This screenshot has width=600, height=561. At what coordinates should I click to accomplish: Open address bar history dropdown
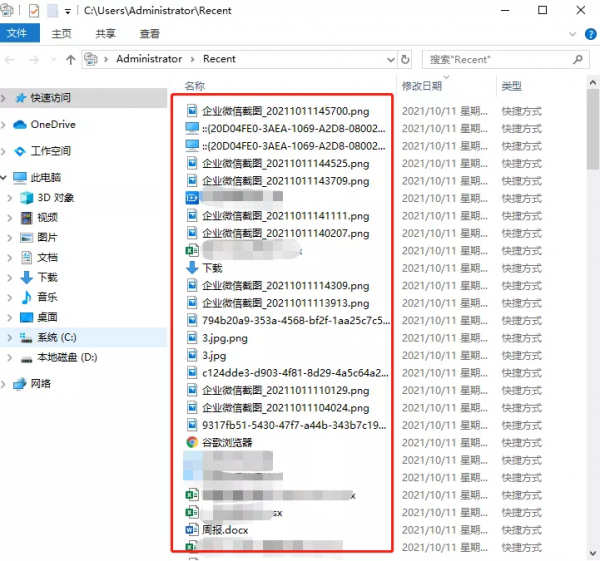(x=391, y=60)
